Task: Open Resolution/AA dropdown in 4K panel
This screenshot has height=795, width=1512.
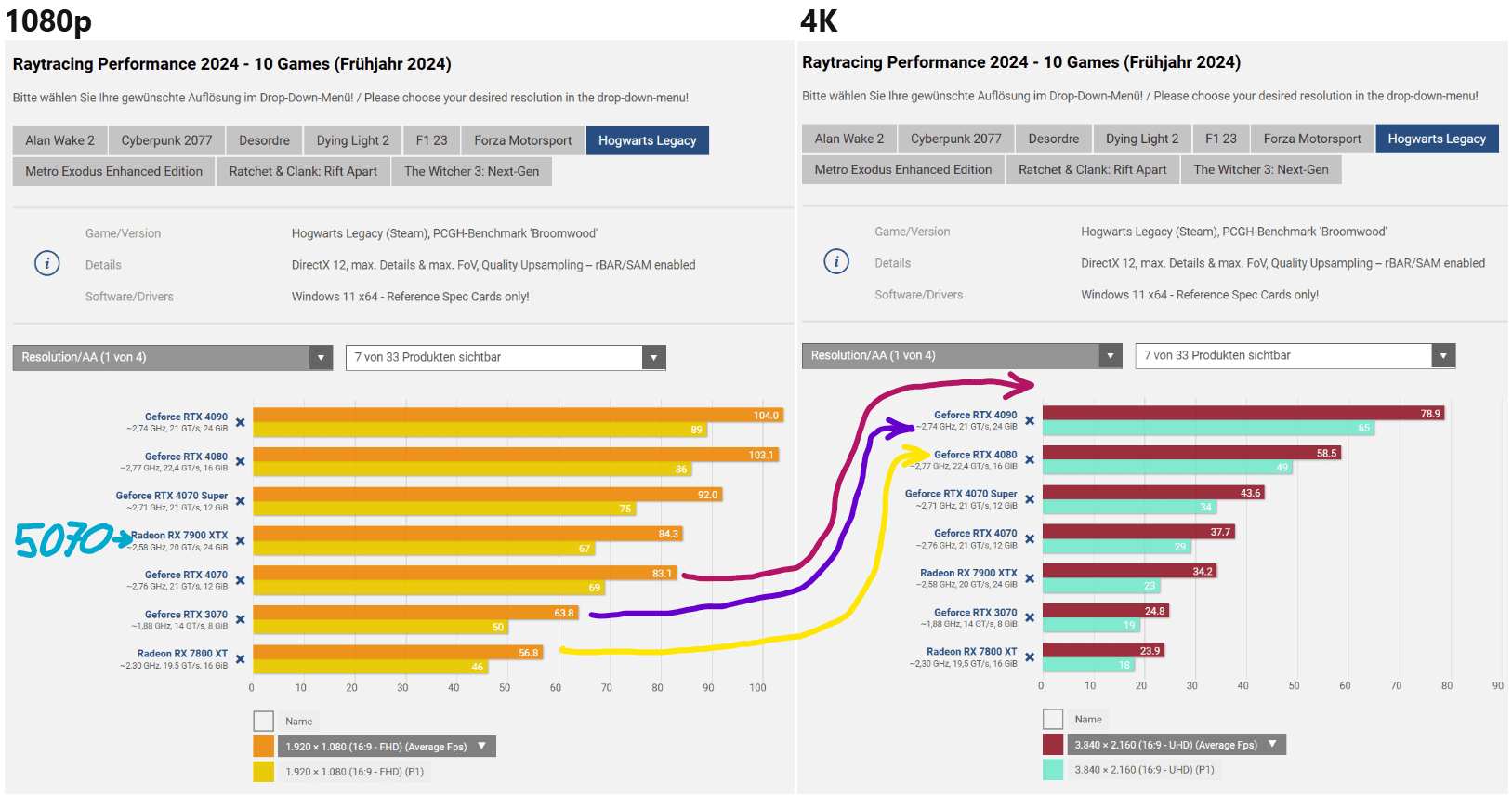Action: pyautogui.click(x=962, y=356)
